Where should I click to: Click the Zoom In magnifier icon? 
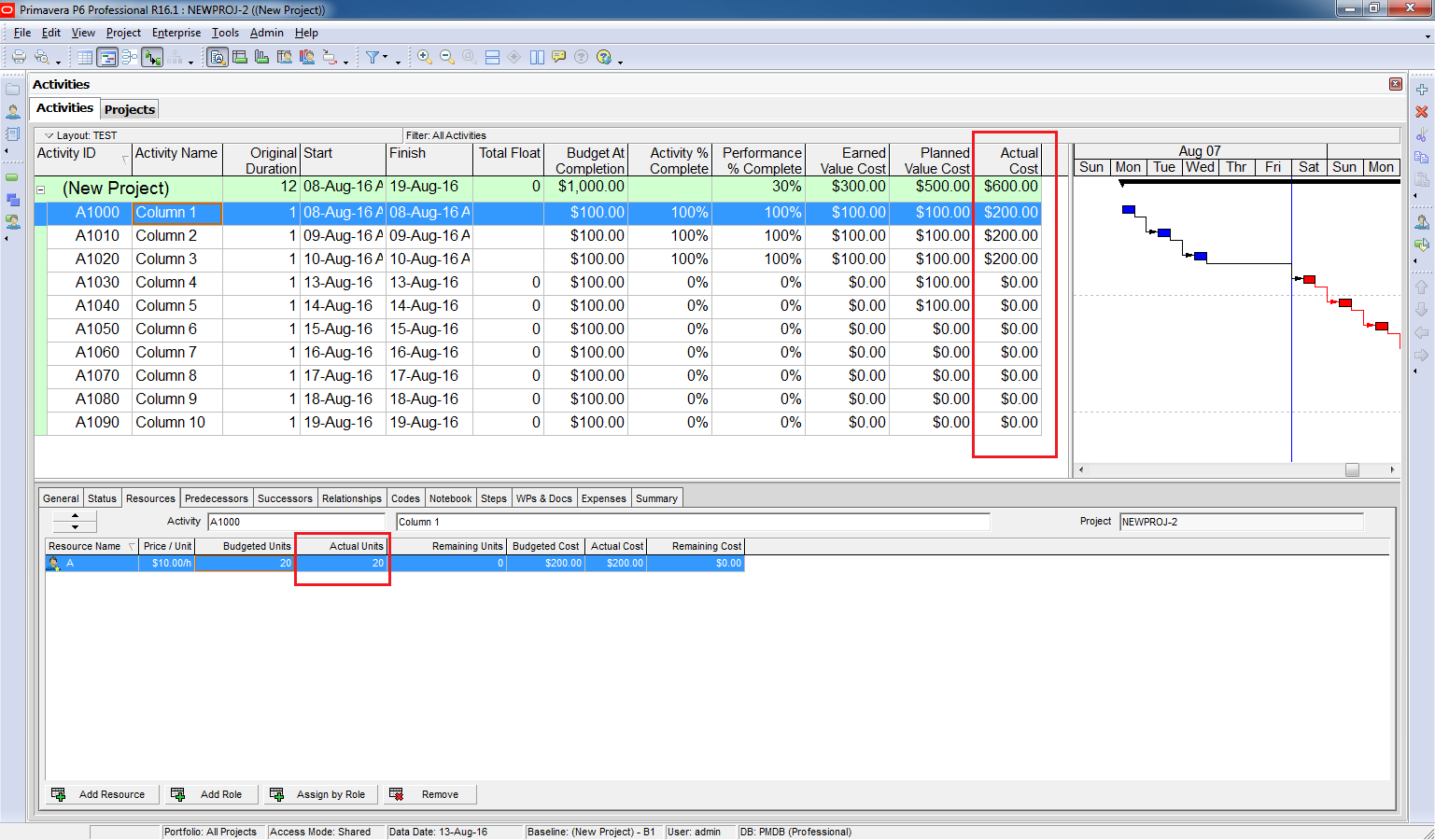point(425,57)
